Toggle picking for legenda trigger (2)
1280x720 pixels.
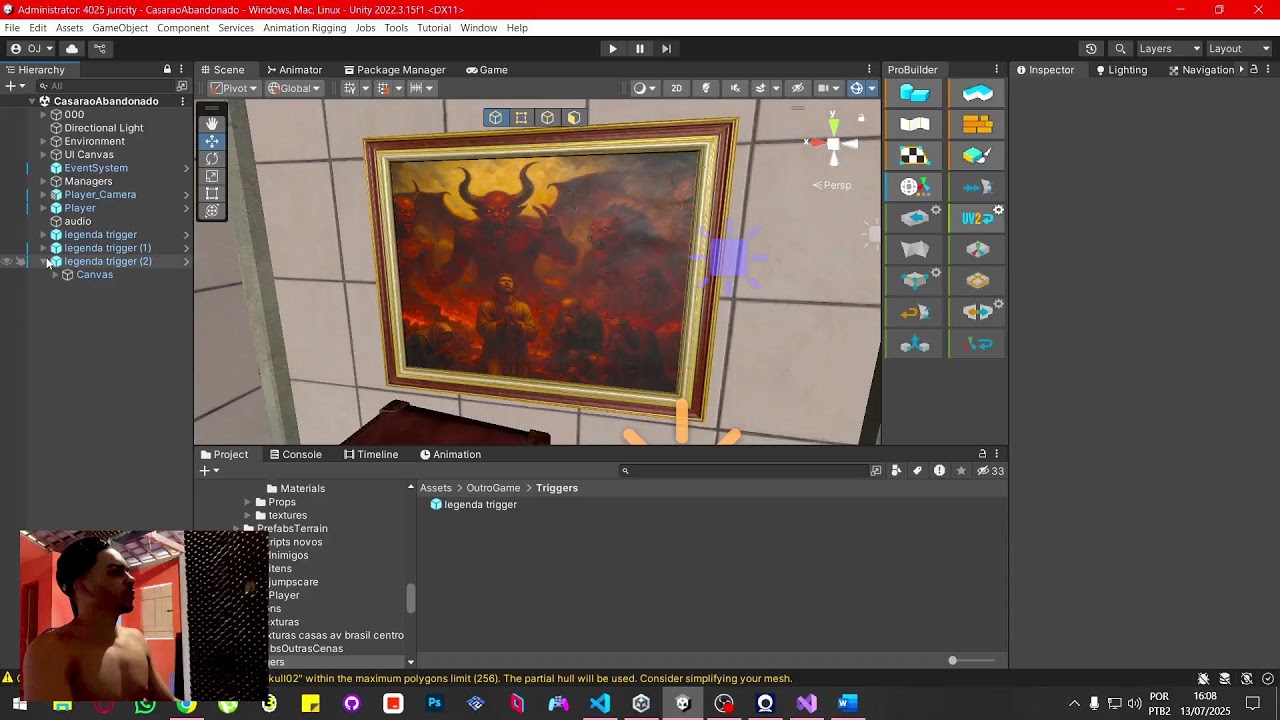20,261
